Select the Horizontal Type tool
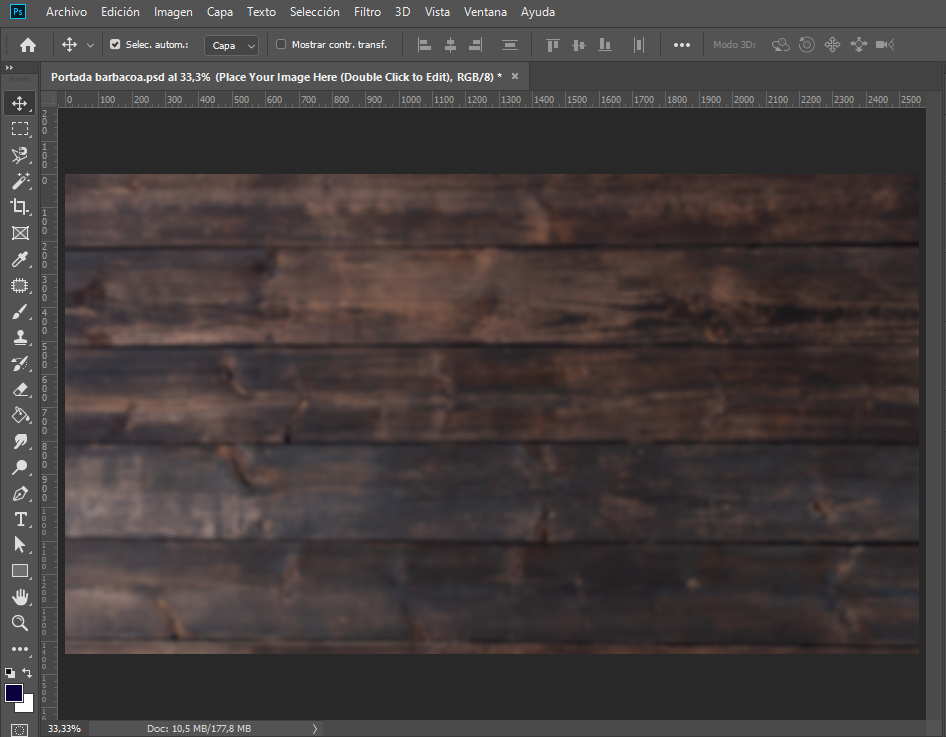The width and height of the screenshot is (946, 737). (19, 519)
